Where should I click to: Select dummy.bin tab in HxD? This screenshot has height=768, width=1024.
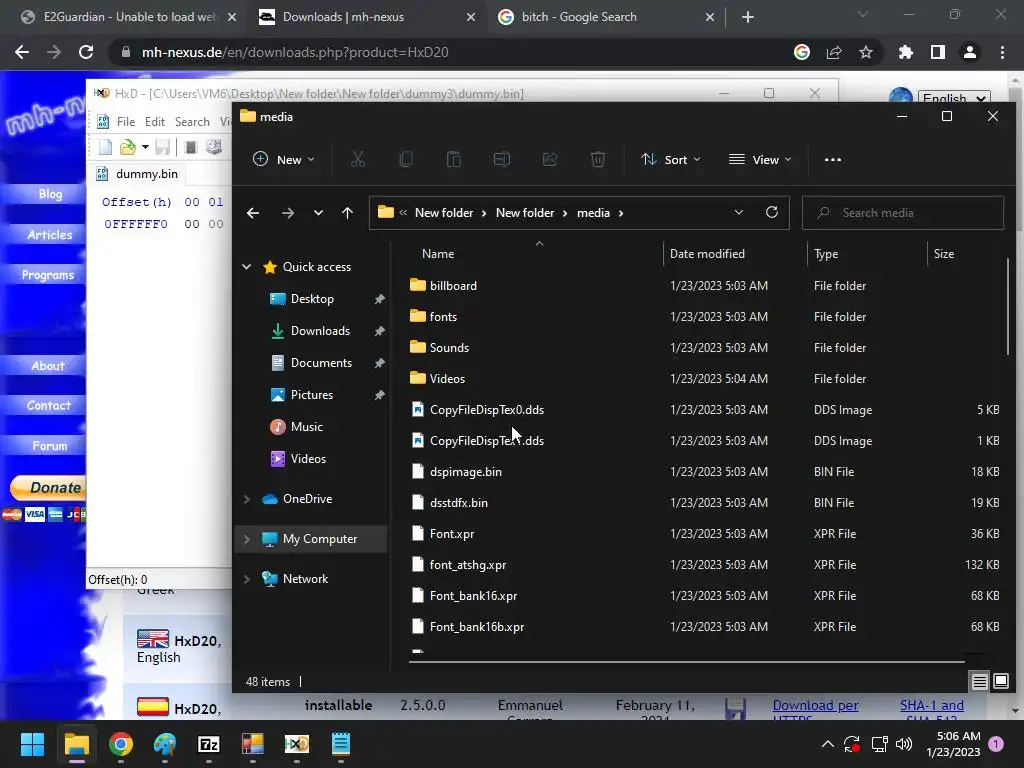coord(138,174)
